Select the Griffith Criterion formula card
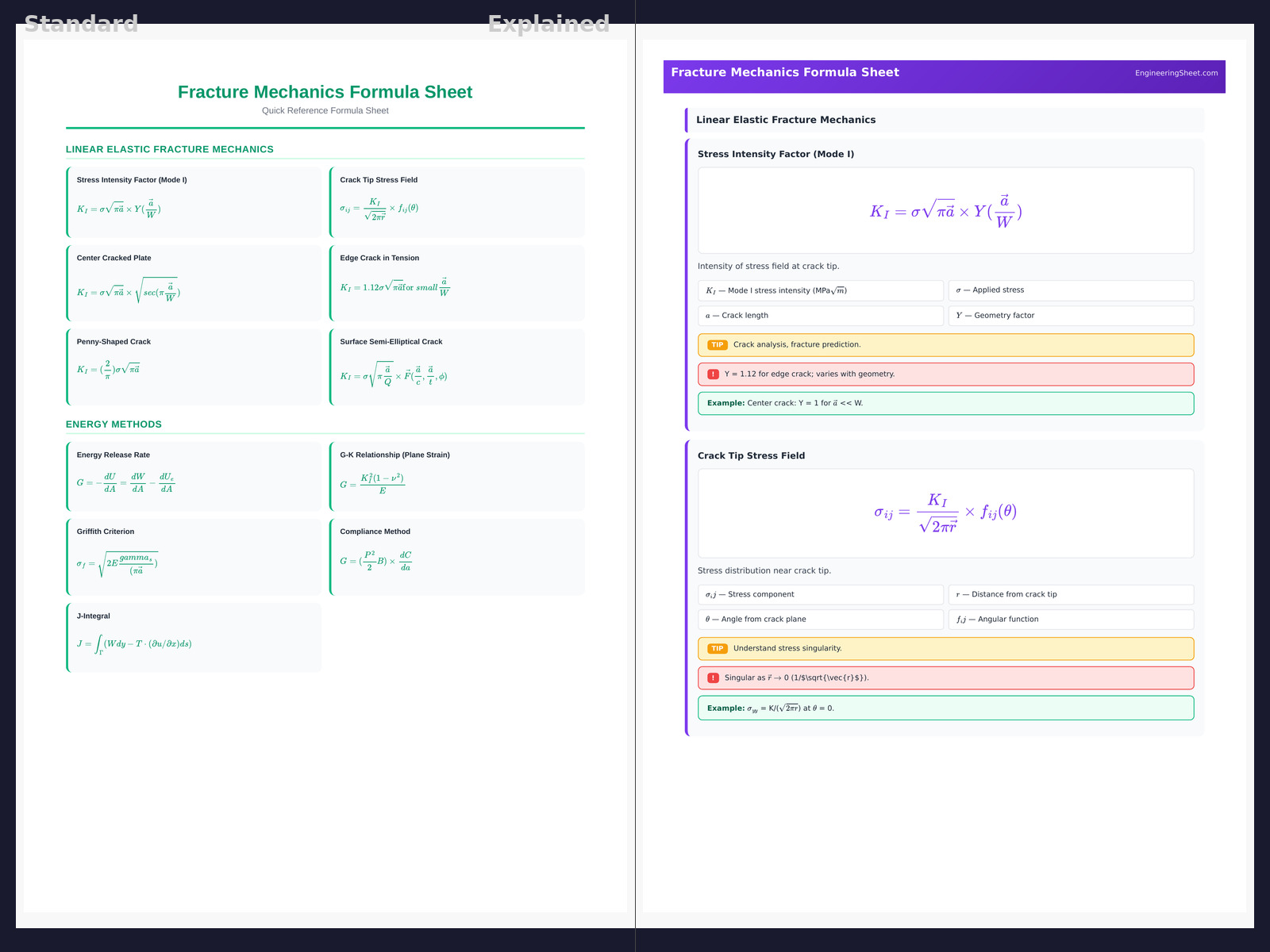Viewport: 1270px width, 952px height. (194, 557)
